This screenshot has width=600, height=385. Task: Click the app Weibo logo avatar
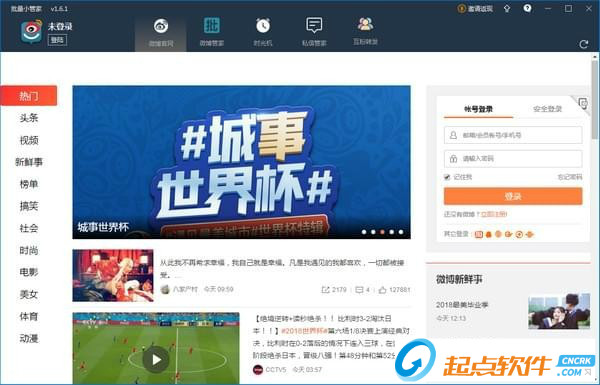[31, 32]
